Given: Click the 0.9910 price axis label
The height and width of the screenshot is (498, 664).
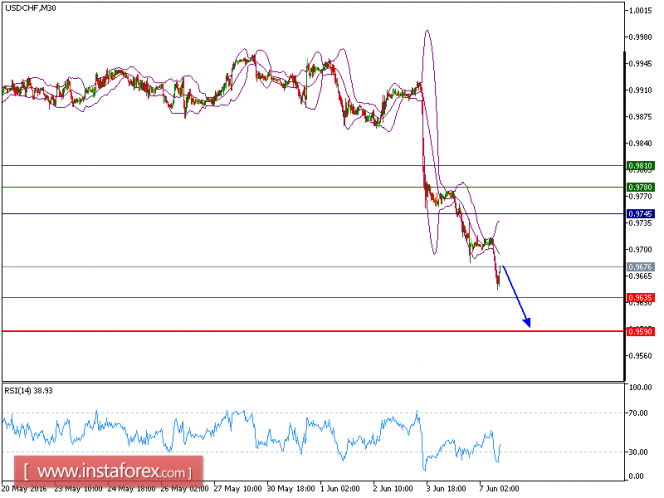Looking at the screenshot, I should 641,90.
